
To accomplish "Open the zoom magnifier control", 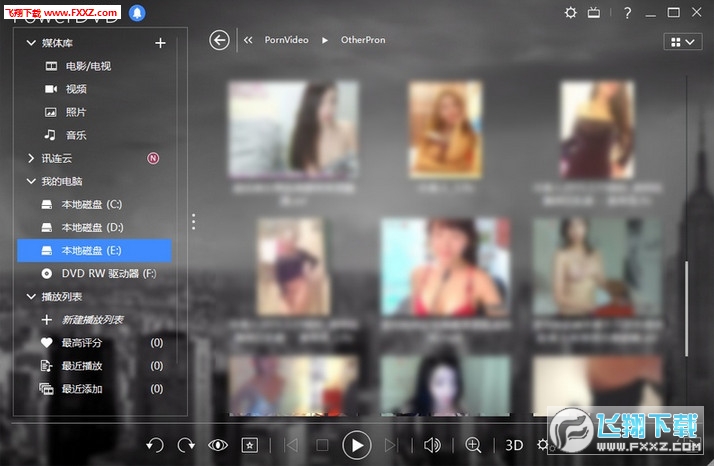I will pyautogui.click(x=473, y=445).
